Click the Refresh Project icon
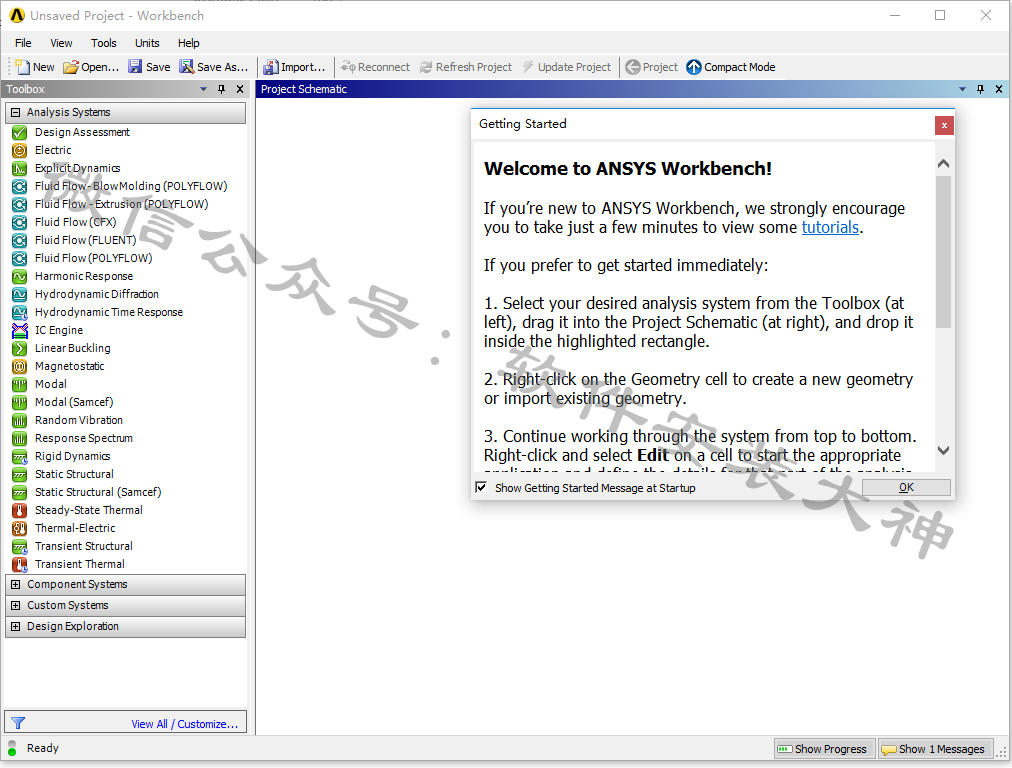Image resolution: width=1012 pixels, height=768 pixels. pos(426,66)
